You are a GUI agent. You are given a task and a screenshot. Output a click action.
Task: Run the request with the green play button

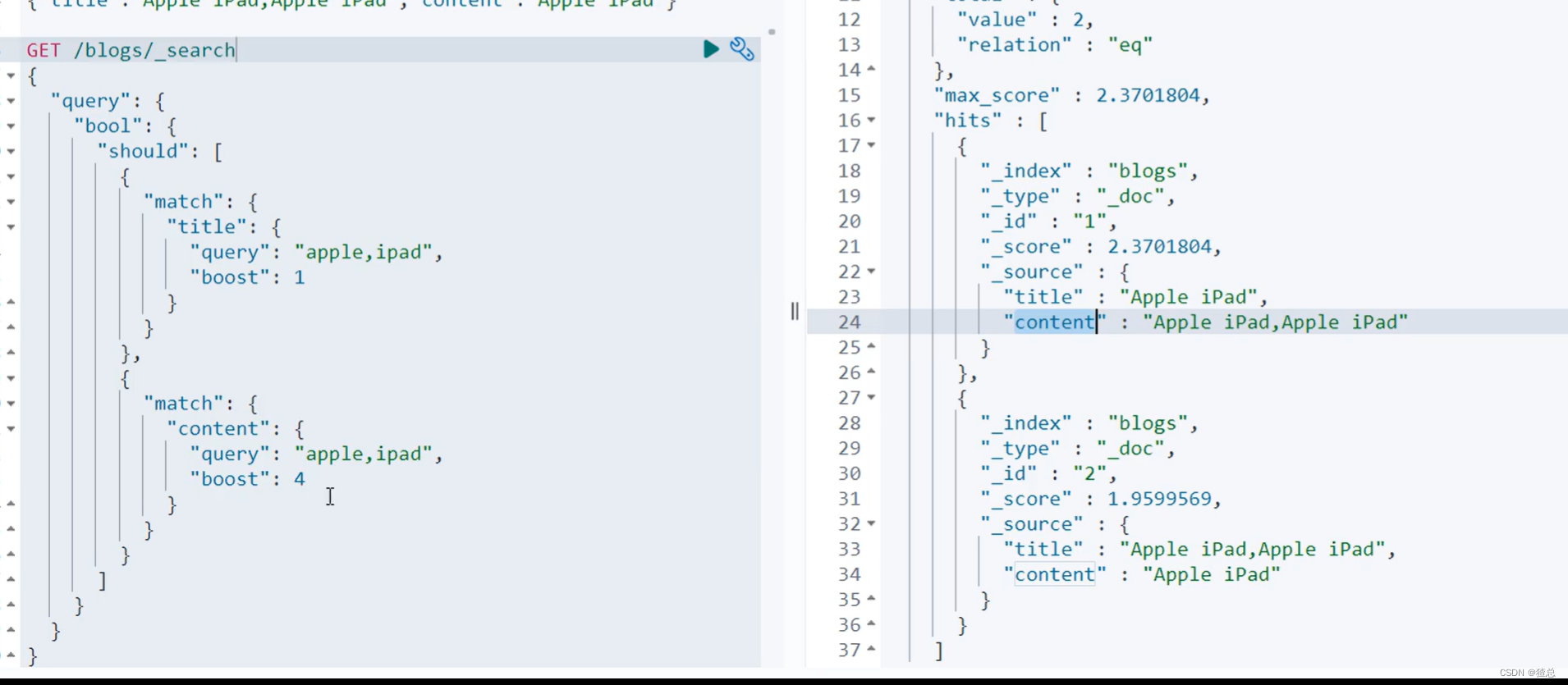711,49
